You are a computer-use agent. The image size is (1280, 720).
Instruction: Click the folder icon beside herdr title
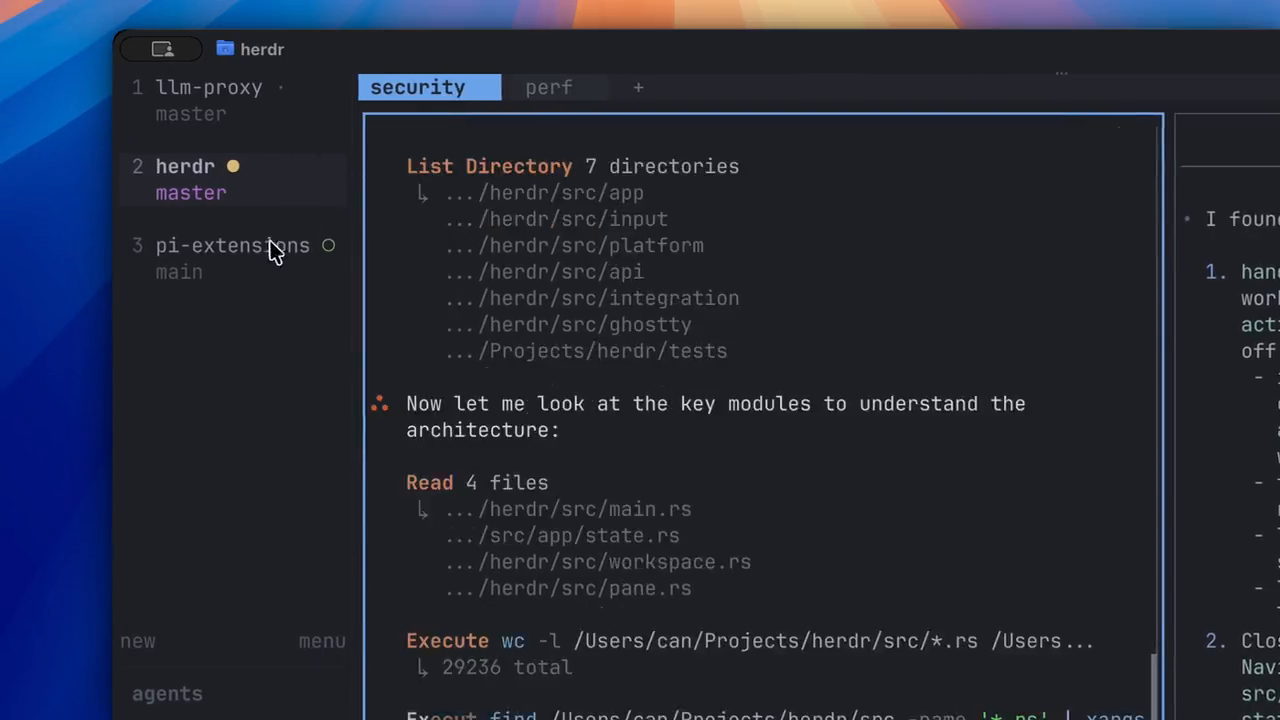coord(225,48)
